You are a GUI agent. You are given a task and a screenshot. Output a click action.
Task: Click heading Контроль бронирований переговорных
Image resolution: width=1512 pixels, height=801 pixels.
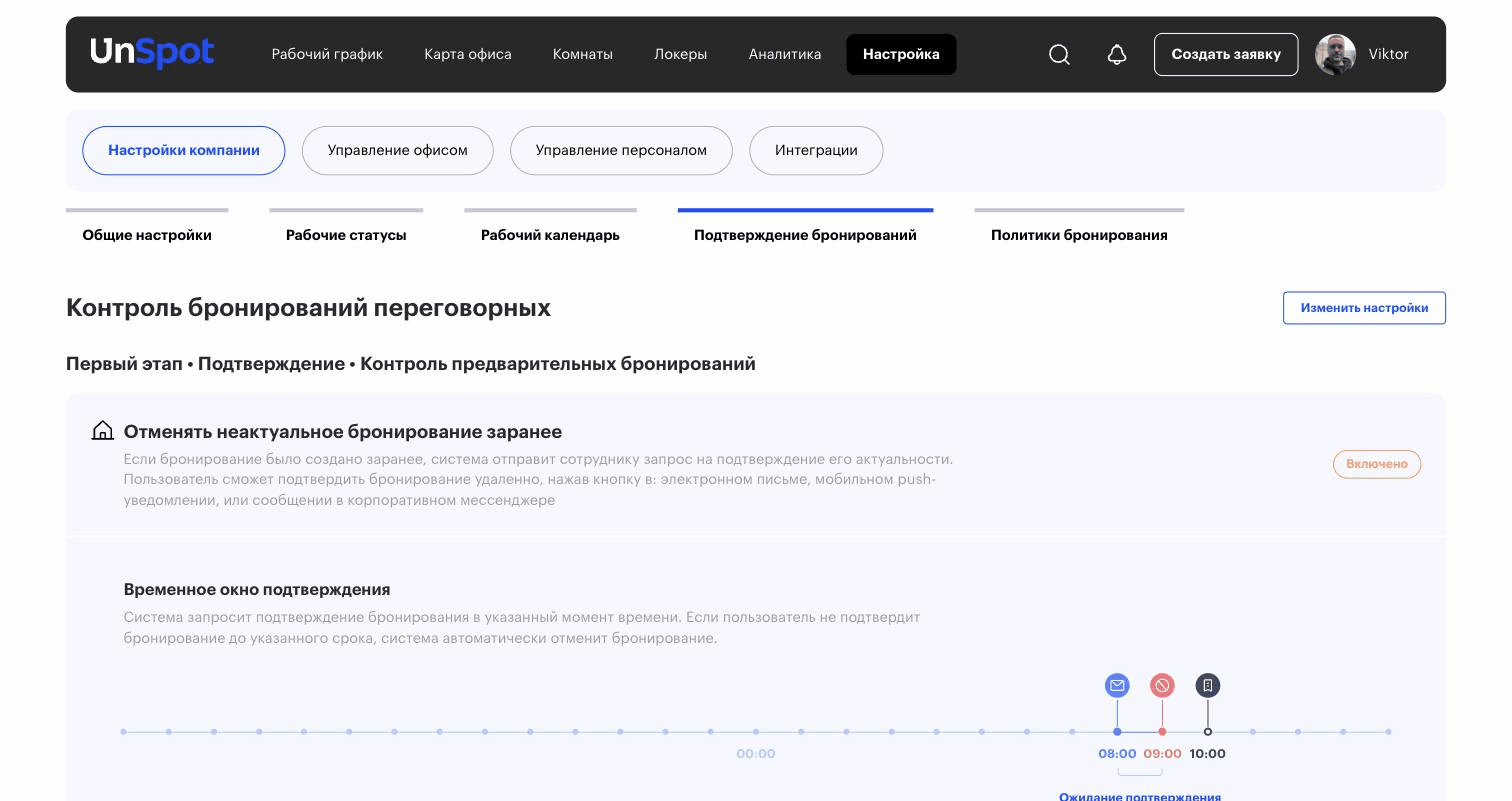(308, 307)
